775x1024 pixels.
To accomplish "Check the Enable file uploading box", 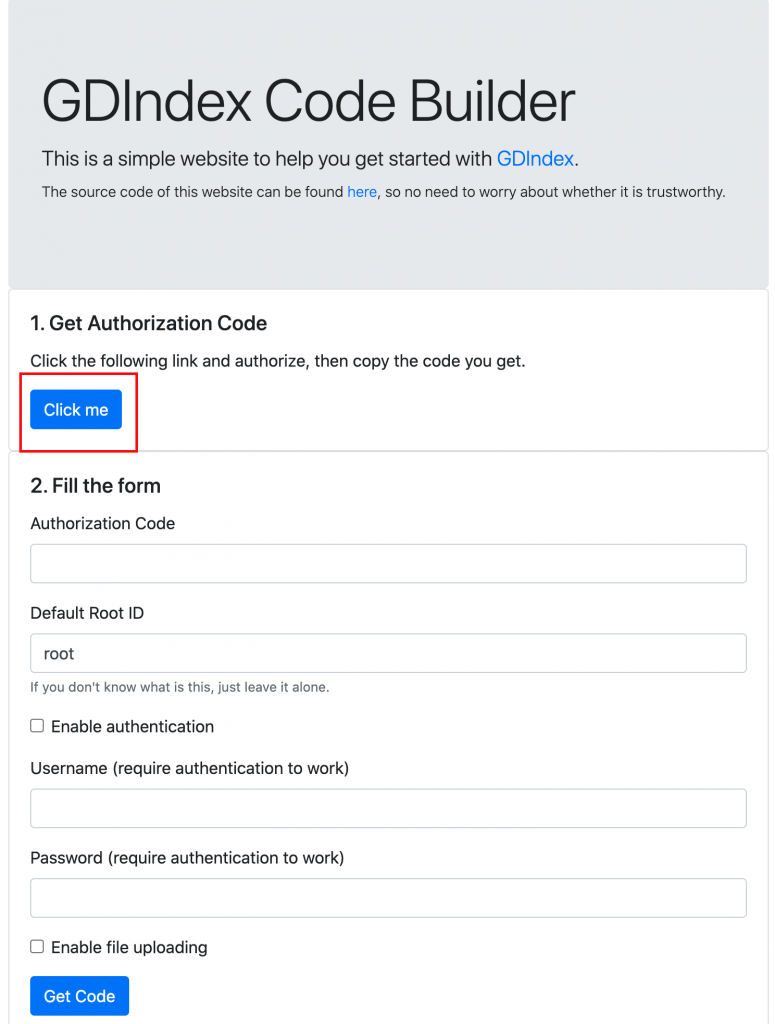I will coord(37,946).
